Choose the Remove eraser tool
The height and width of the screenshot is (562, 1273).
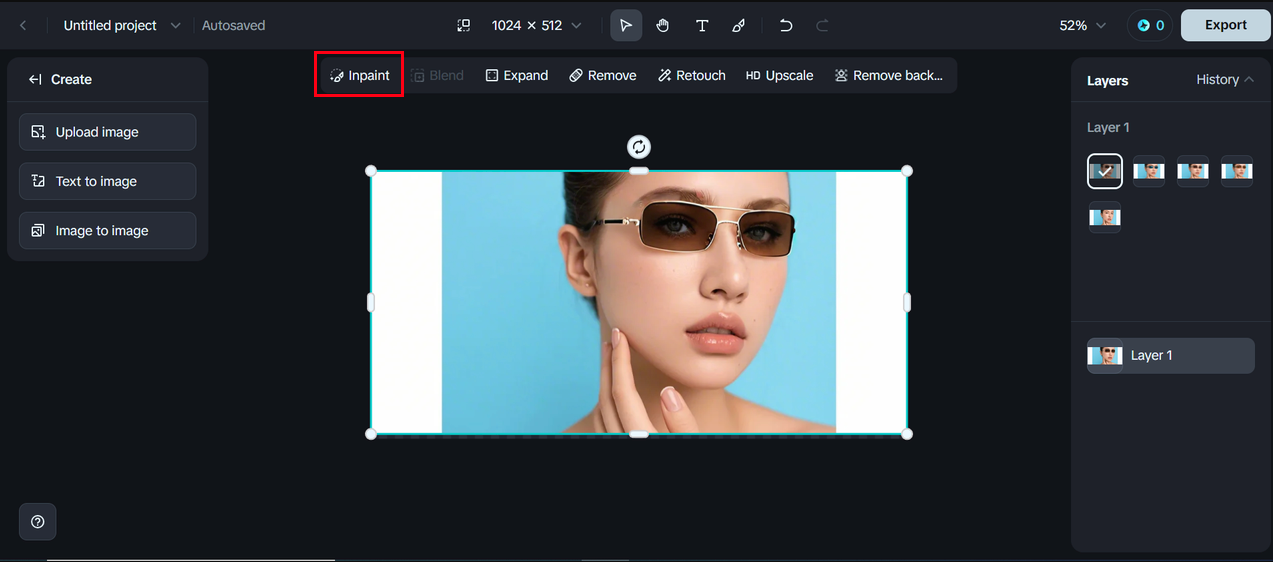point(603,75)
